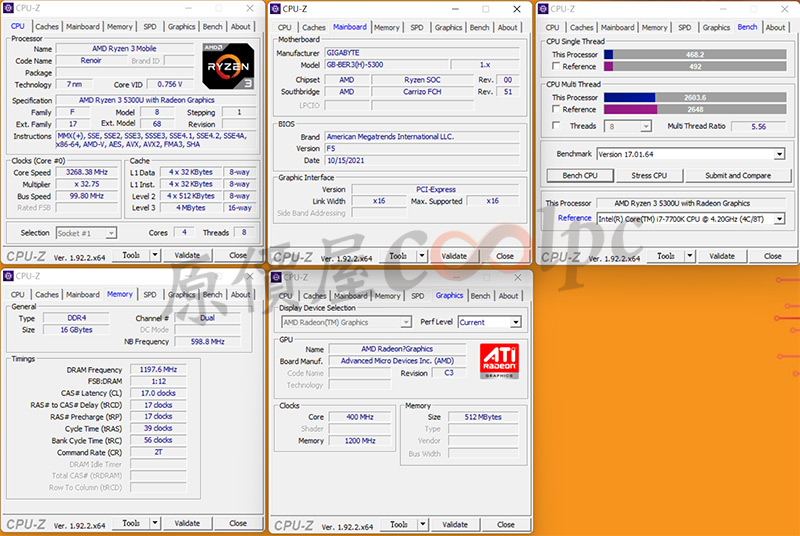Click the Manufacturer value GIGABYTE
The image size is (800, 536).
pyautogui.click(x=422, y=53)
